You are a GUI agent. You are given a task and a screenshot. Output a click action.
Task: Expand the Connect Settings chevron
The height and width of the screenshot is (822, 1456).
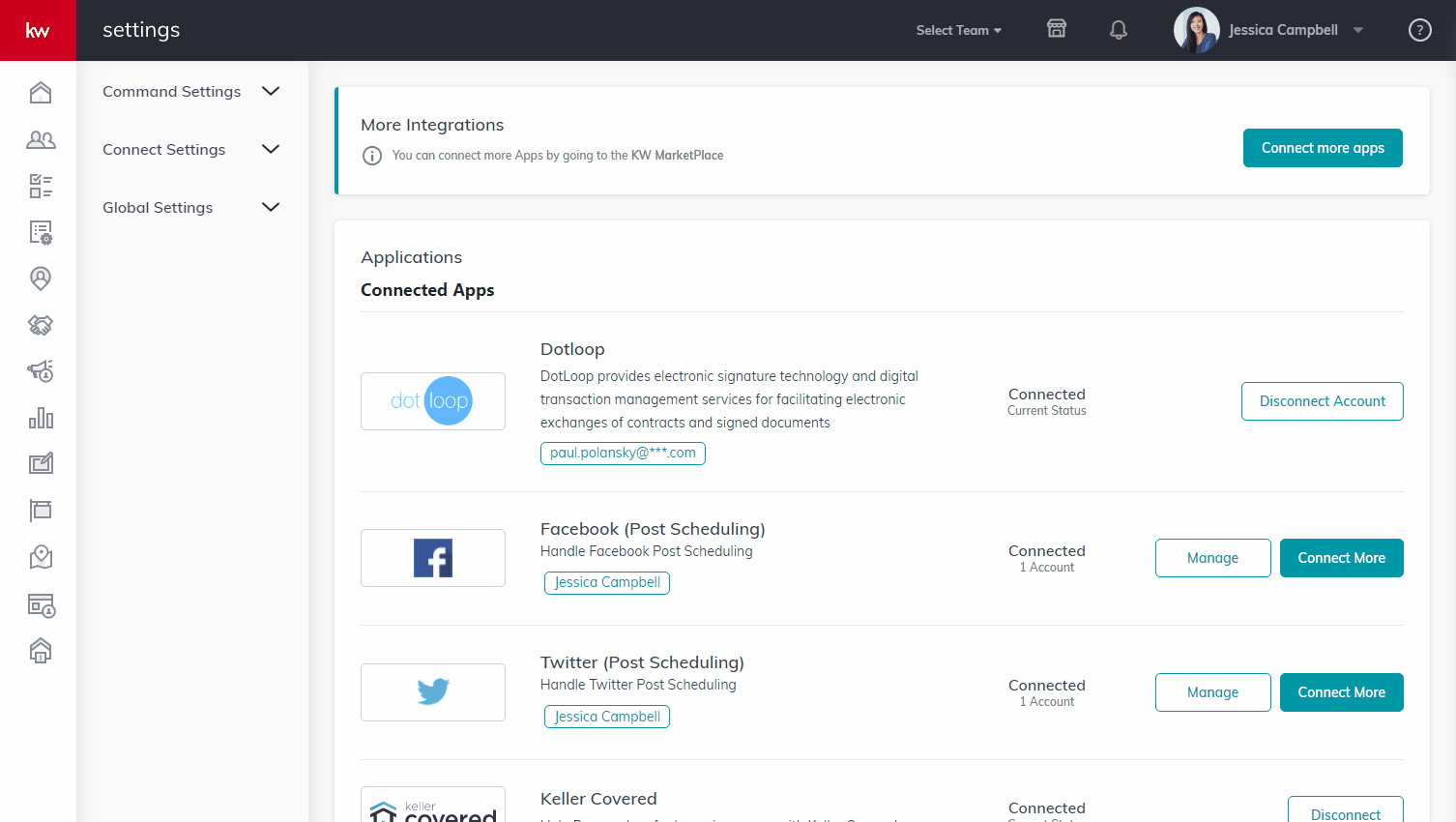[271, 149]
